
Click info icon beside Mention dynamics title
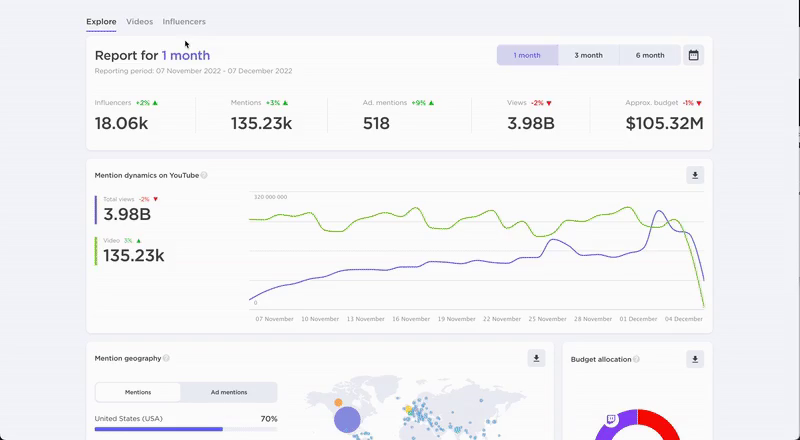[204, 175]
